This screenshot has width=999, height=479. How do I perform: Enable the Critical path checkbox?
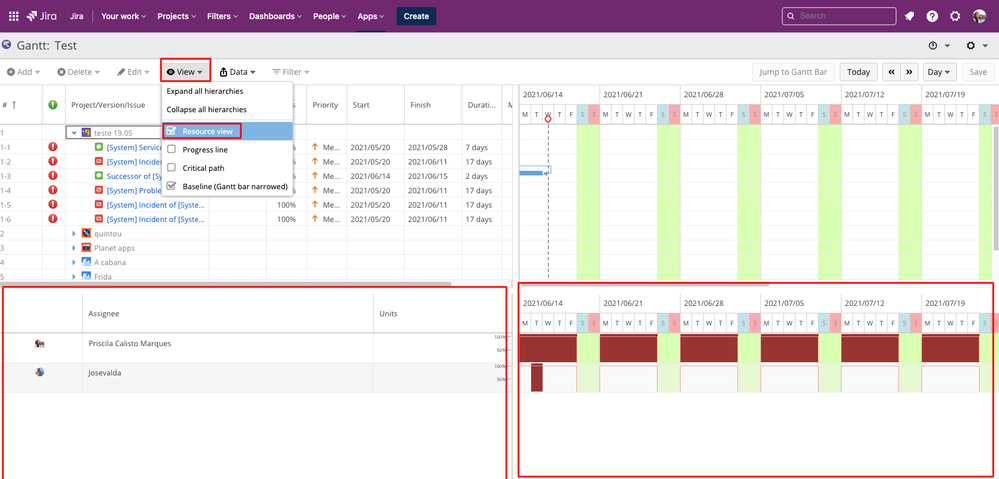point(171,168)
